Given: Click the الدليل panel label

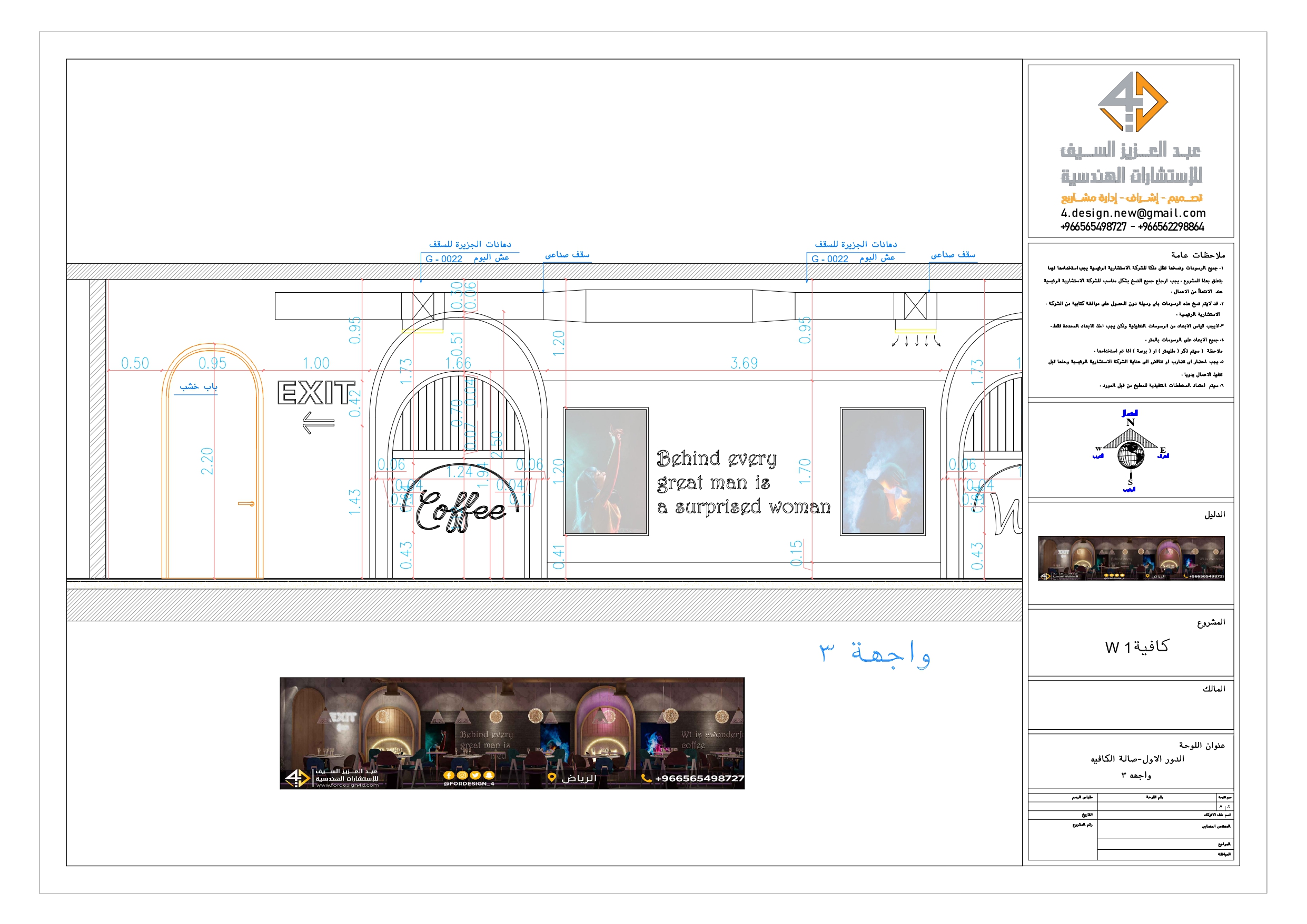Looking at the screenshot, I should (1214, 514).
